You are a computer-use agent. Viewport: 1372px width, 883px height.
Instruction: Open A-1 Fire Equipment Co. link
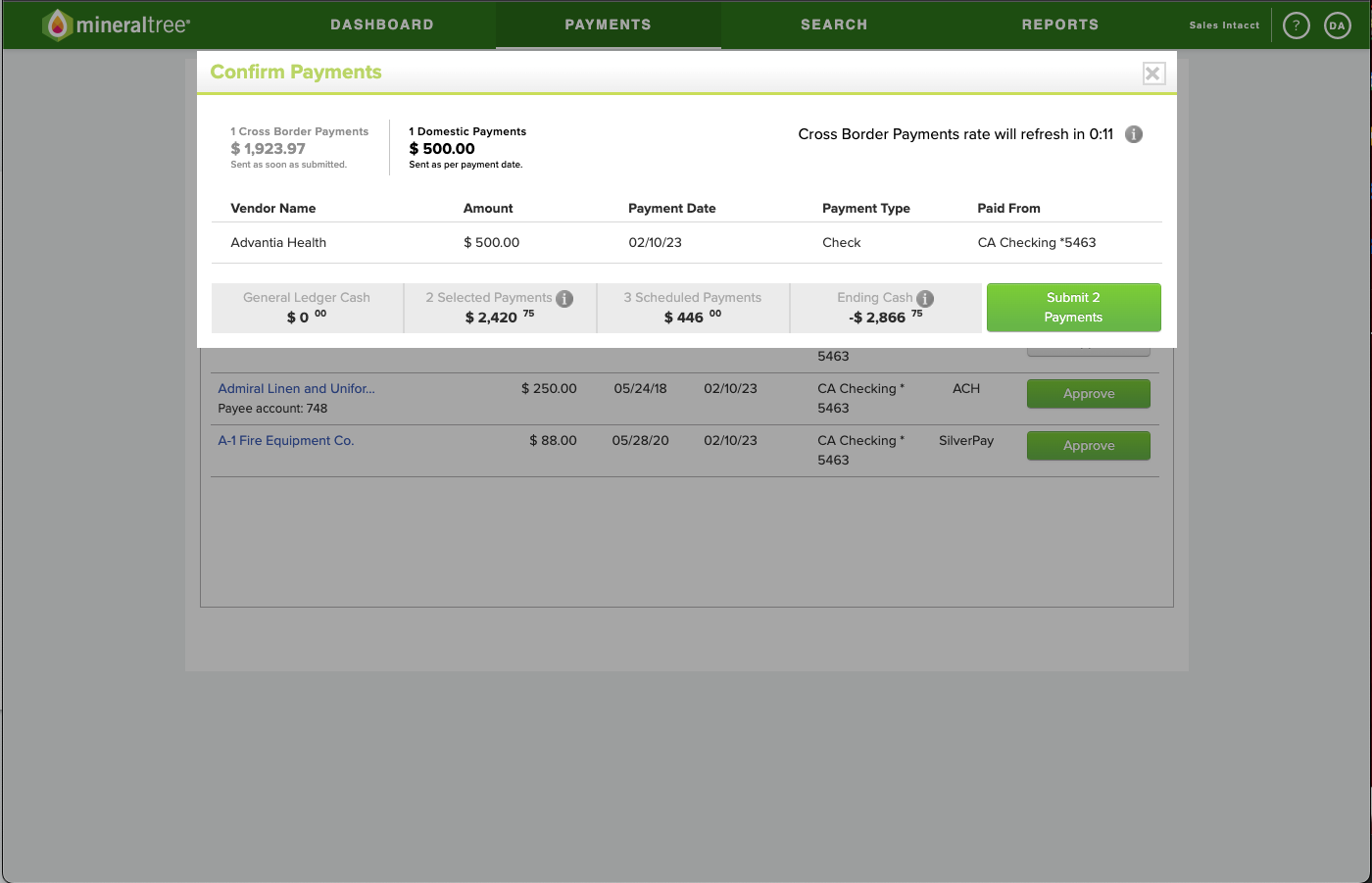[285, 441]
